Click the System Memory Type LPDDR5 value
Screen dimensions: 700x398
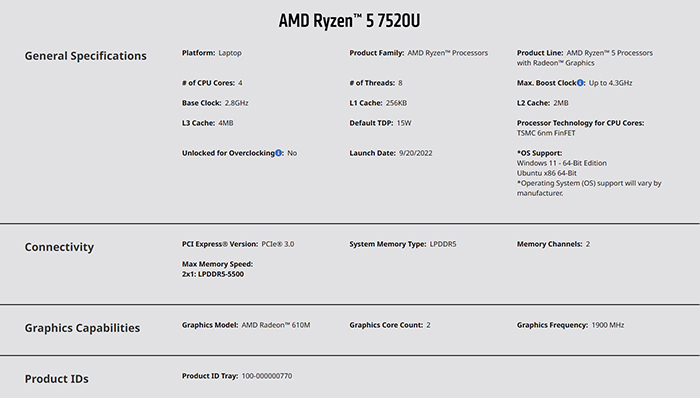coord(443,244)
